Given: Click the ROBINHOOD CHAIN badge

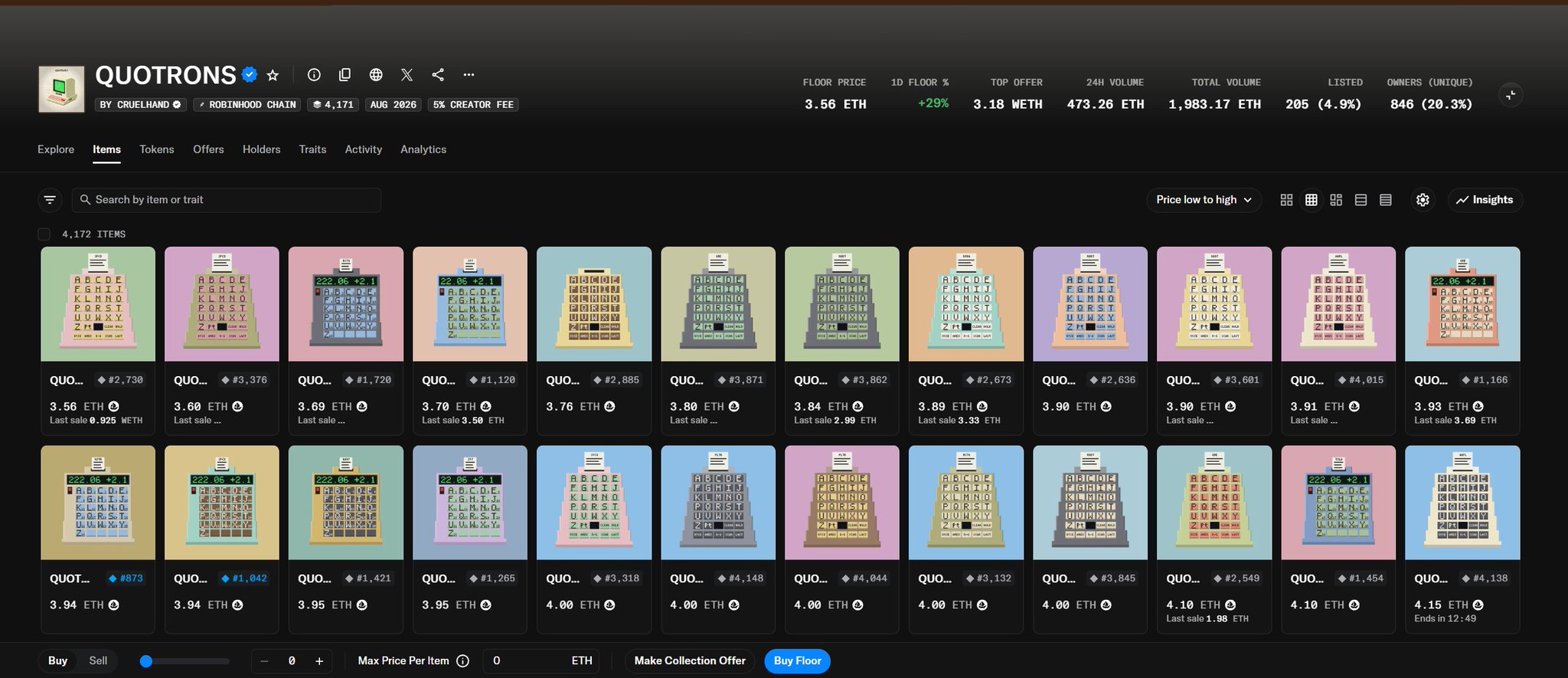Looking at the screenshot, I should click(x=247, y=105).
